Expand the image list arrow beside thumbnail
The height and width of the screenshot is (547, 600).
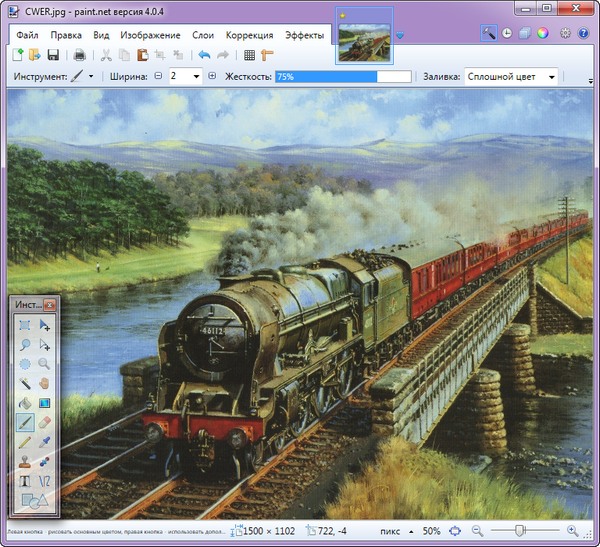coord(399,35)
